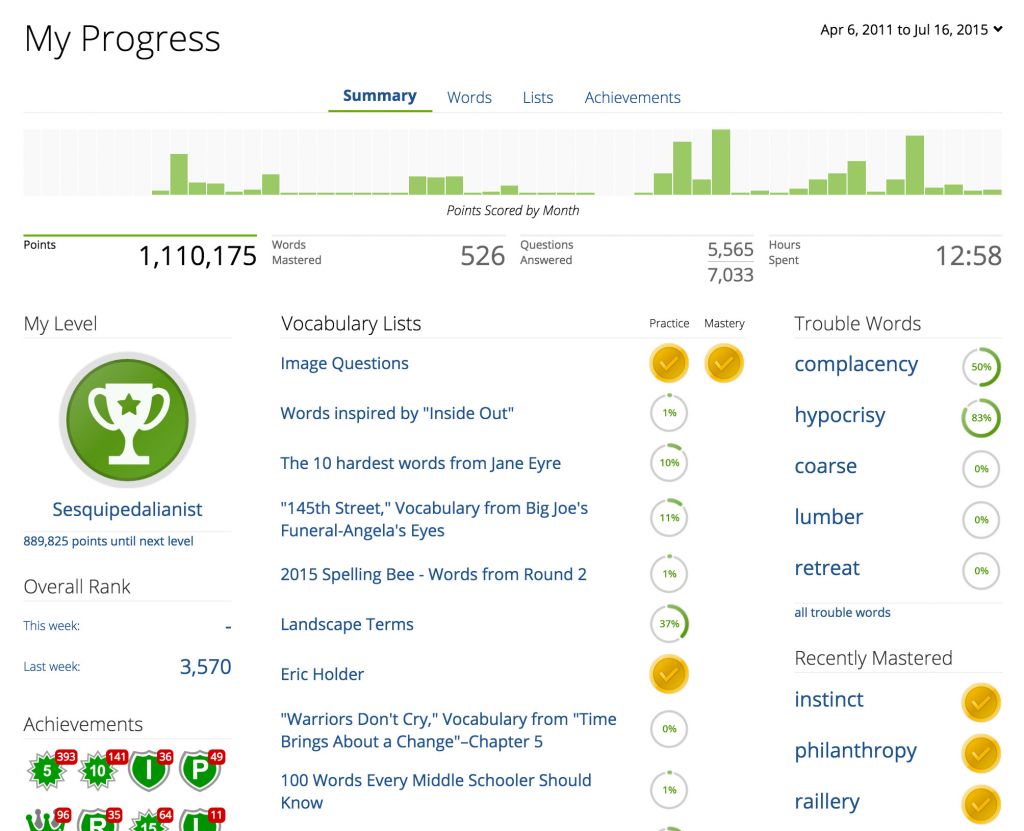
Task: Click the green star badge numbered 5
Action: [x=48, y=770]
